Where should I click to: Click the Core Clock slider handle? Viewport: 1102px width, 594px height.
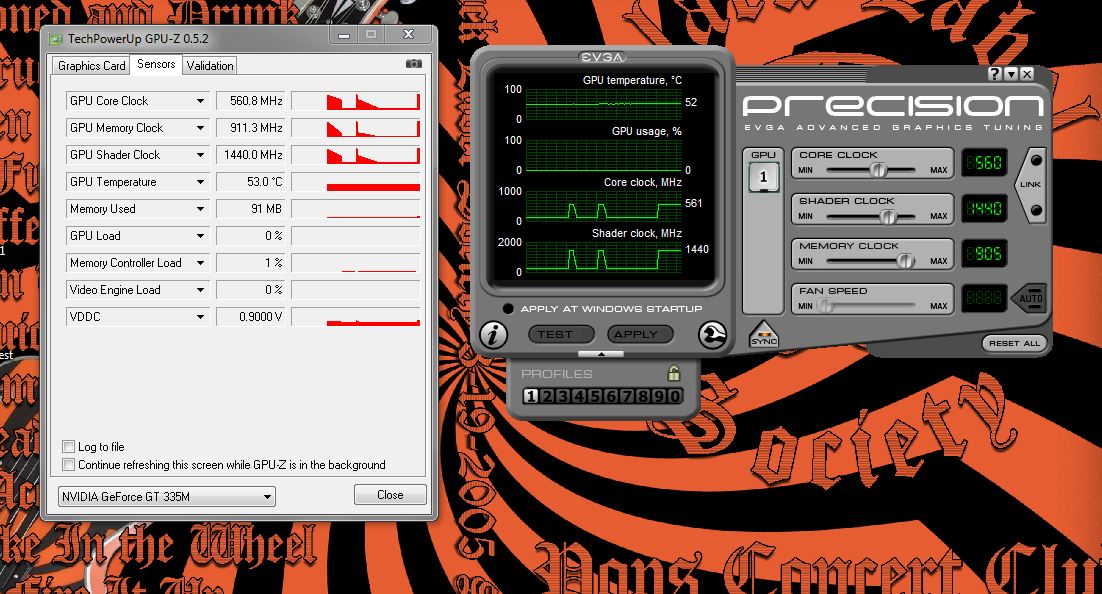coord(878,169)
